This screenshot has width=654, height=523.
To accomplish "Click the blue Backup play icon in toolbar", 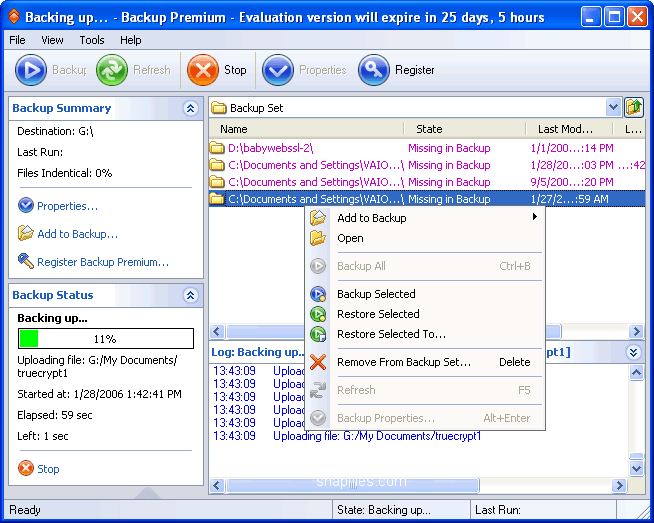I will click(x=31, y=70).
